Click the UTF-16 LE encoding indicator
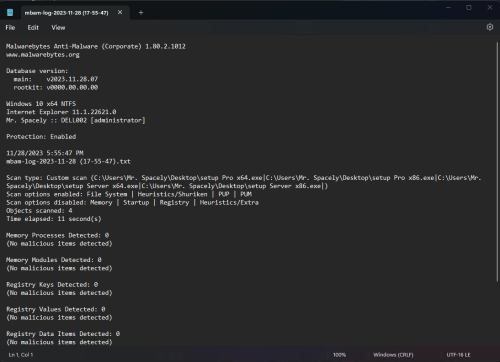The height and width of the screenshot is (362, 500). coord(458,355)
